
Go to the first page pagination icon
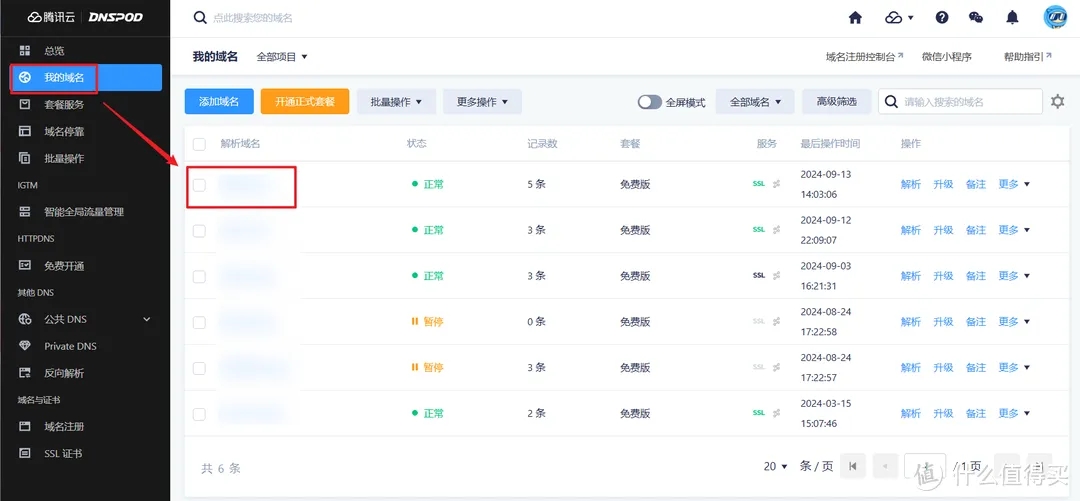tap(853, 466)
